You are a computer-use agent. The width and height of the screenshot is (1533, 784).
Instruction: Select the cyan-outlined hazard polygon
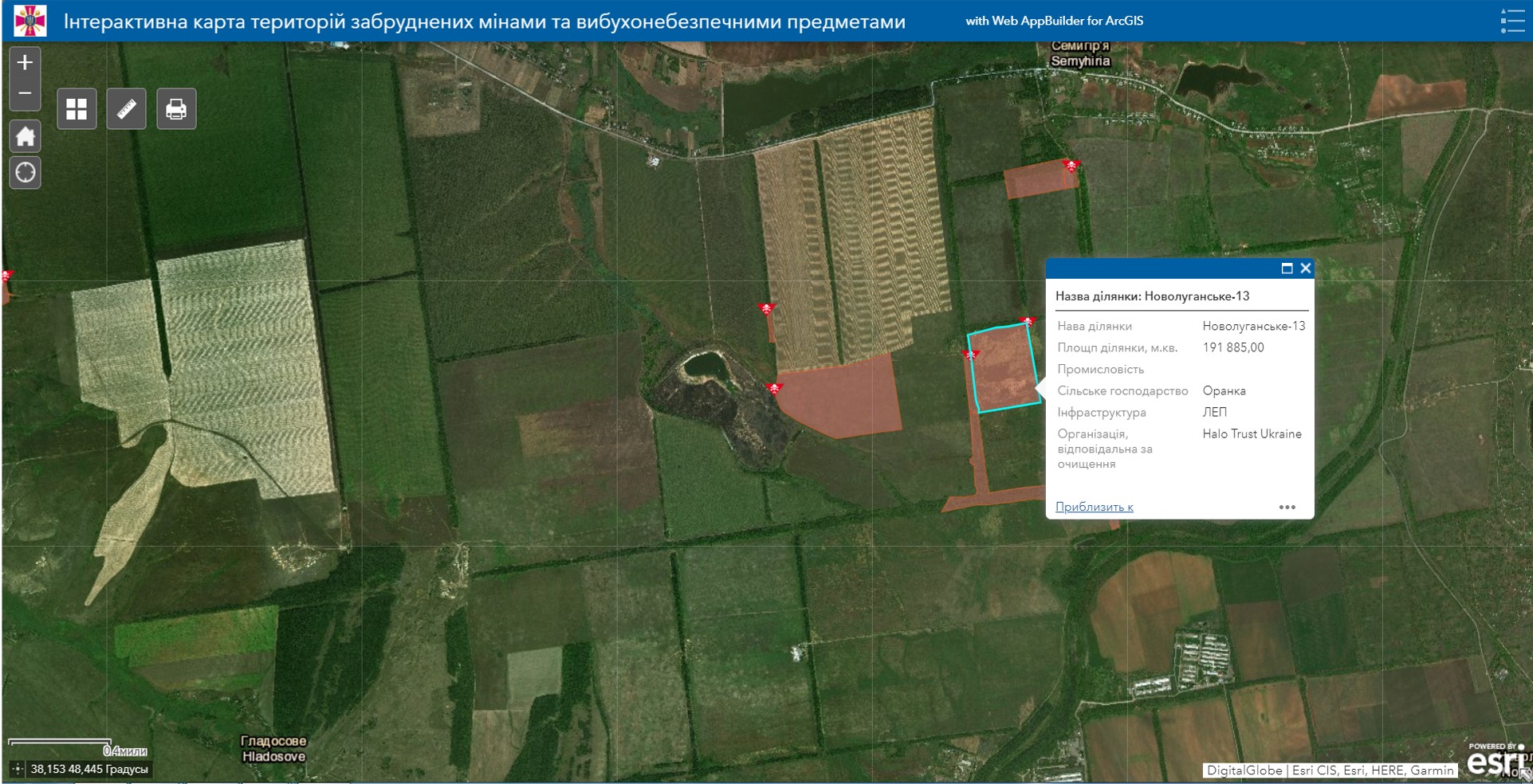(1004, 370)
